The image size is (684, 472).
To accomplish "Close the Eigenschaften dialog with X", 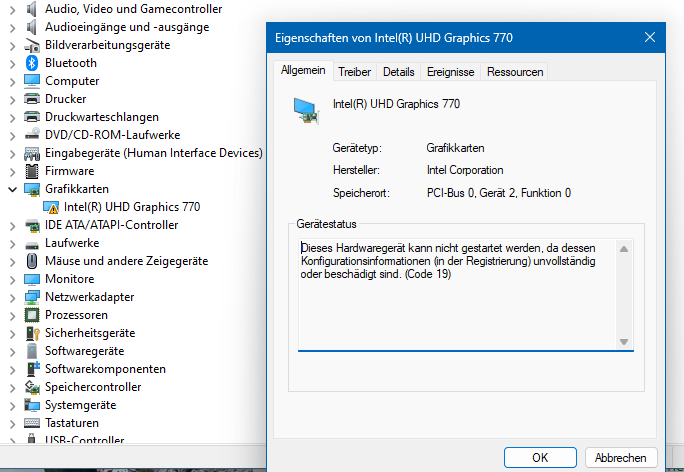I will pos(650,38).
